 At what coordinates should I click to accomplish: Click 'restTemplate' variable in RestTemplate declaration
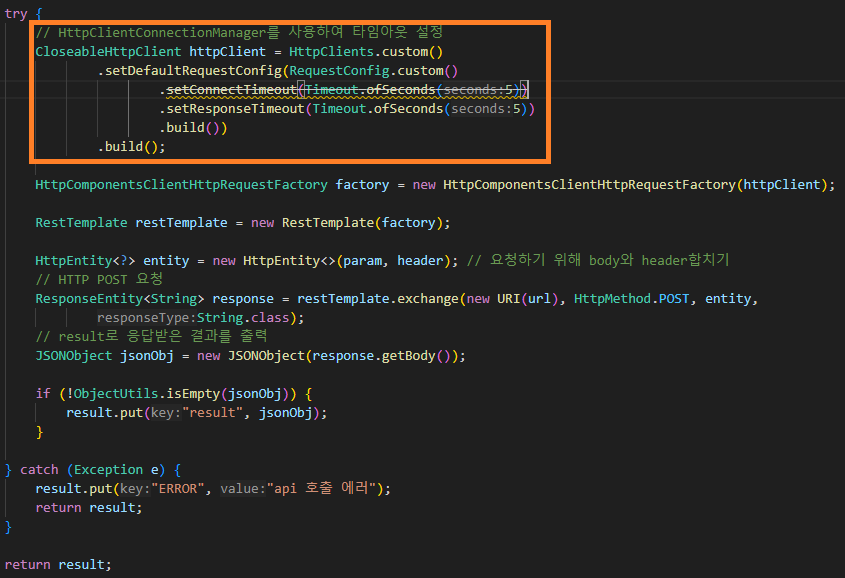click(x=181, y=222)
